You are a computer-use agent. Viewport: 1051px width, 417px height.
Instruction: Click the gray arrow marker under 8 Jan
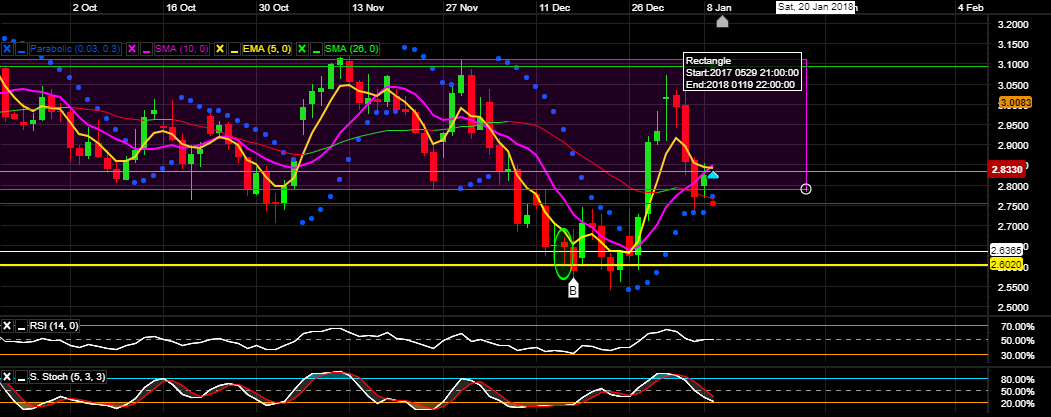coord(722,21)
